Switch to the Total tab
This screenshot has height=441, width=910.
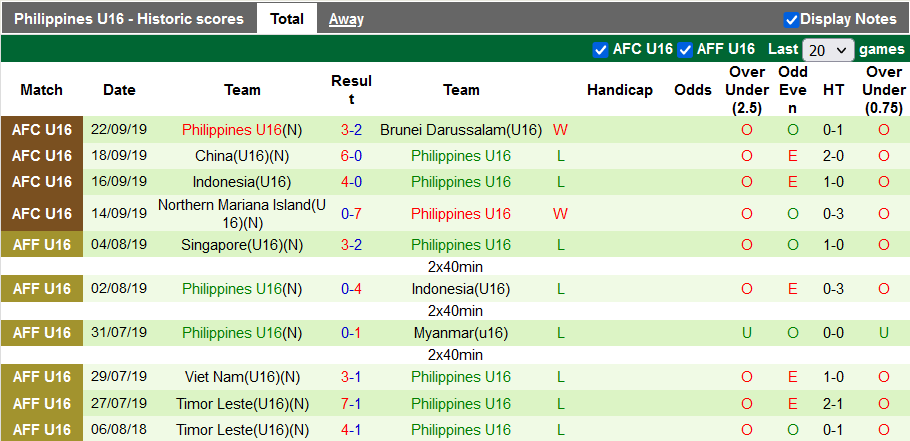click(x=287, y=19)
